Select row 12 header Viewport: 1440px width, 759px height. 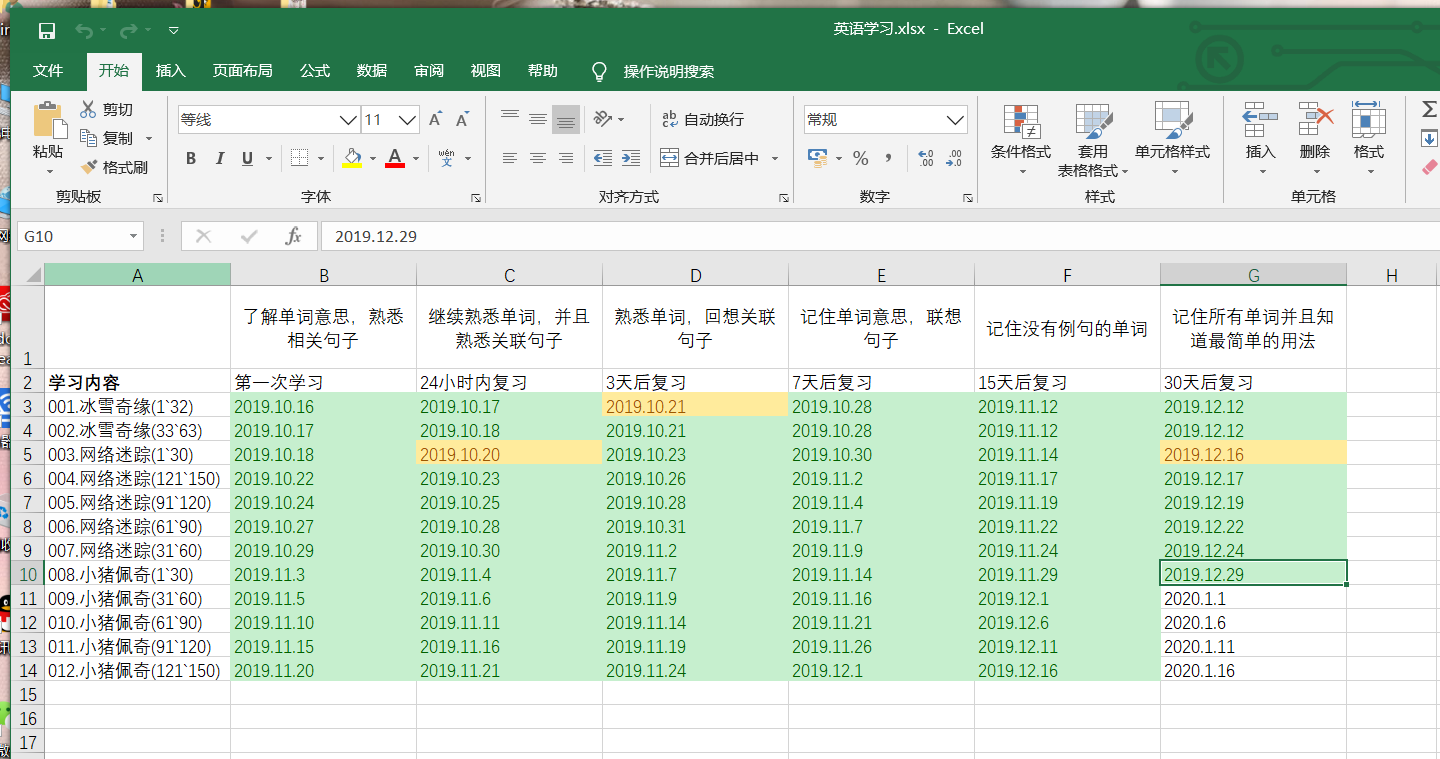28,623
